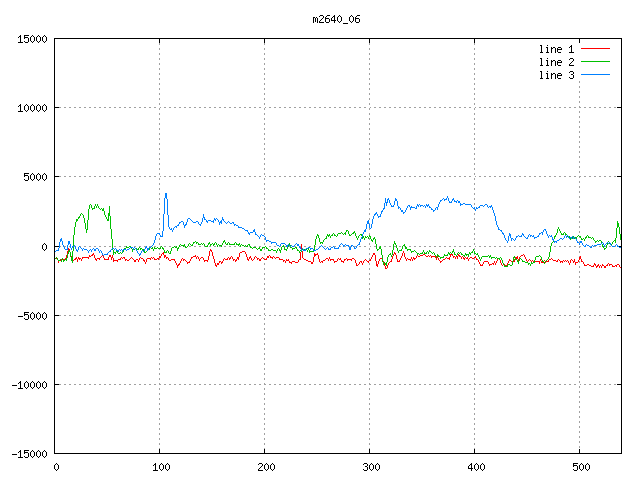Click the -5000 y-axis tick label
The width and height of the screenshot is (640, 480).
point(32,315)
